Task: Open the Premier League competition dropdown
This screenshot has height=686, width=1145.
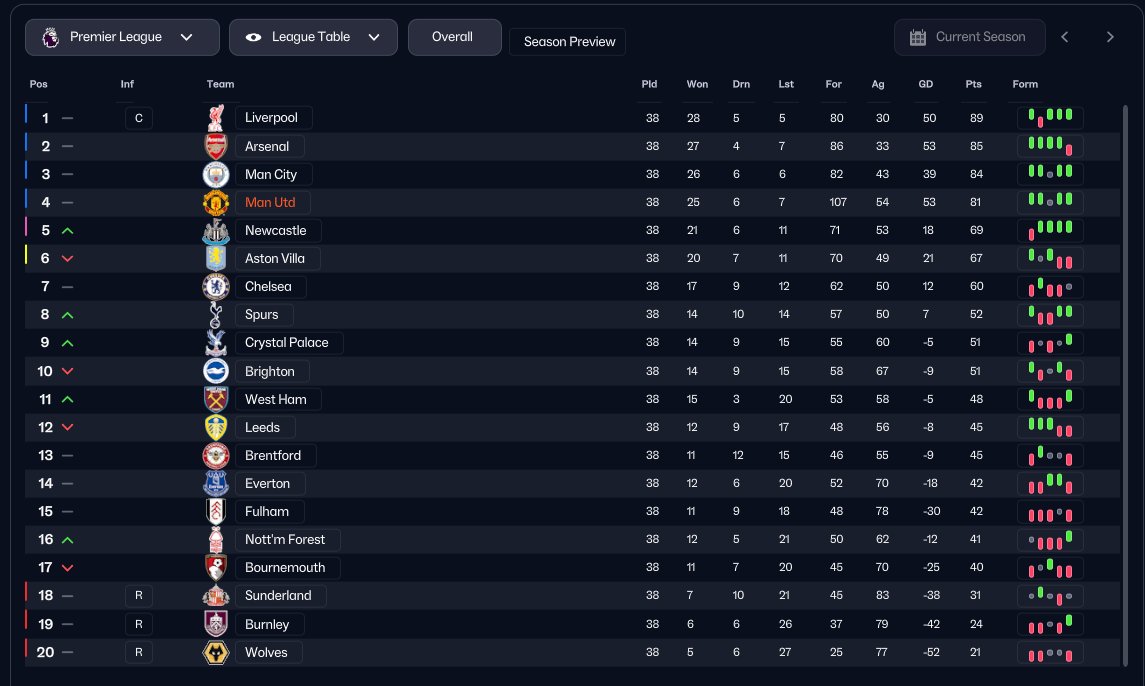Action: click(122, 37)
